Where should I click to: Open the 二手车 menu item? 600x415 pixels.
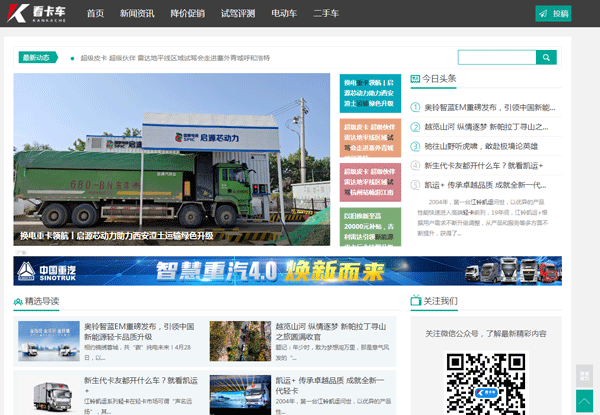(x=326, y=13)
